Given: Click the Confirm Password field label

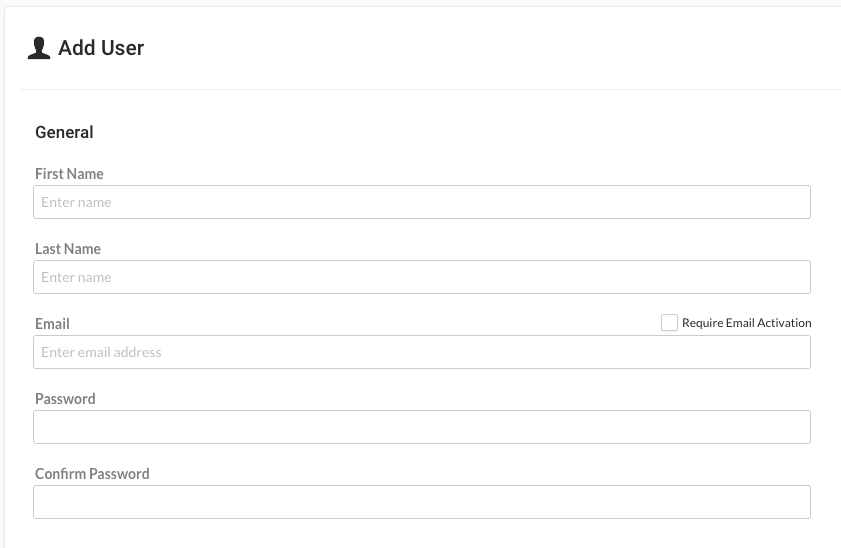Looking at the screenshot, I should 92,474.
